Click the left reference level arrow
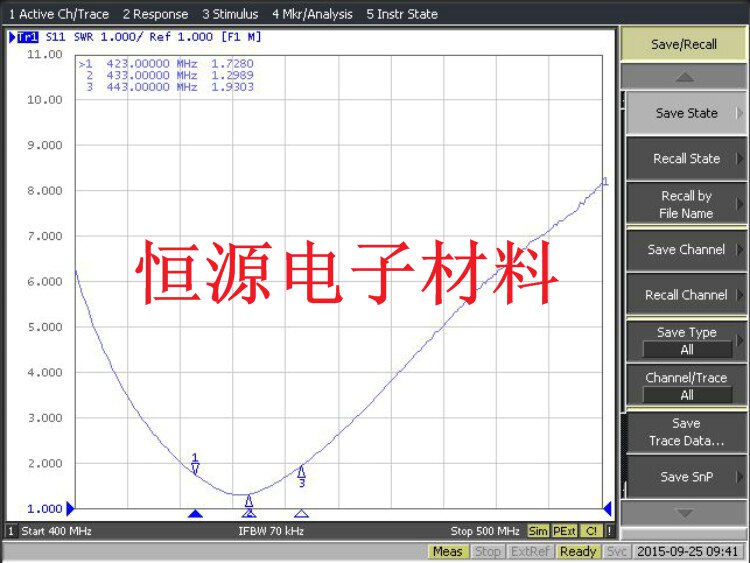Image resolution: width=750 pixels, height=563 pixels. point(70,508)
